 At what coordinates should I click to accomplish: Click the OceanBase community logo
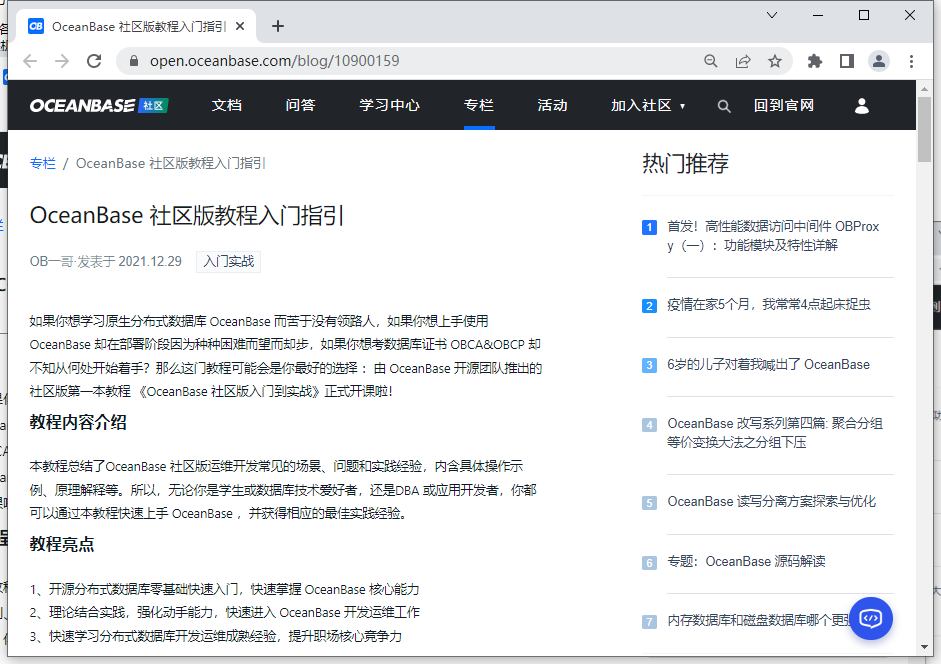point(99,105)
